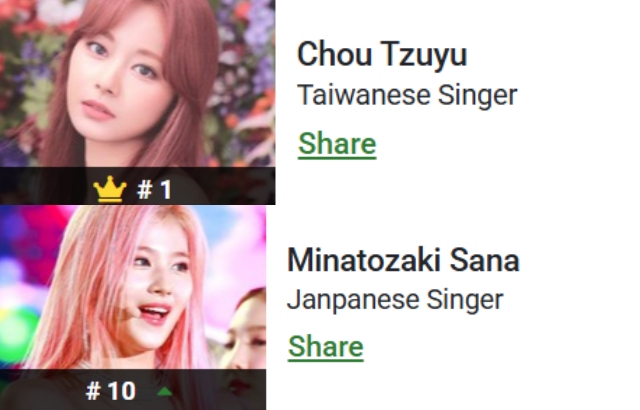Click the word "Chou" in the first name

335,54
